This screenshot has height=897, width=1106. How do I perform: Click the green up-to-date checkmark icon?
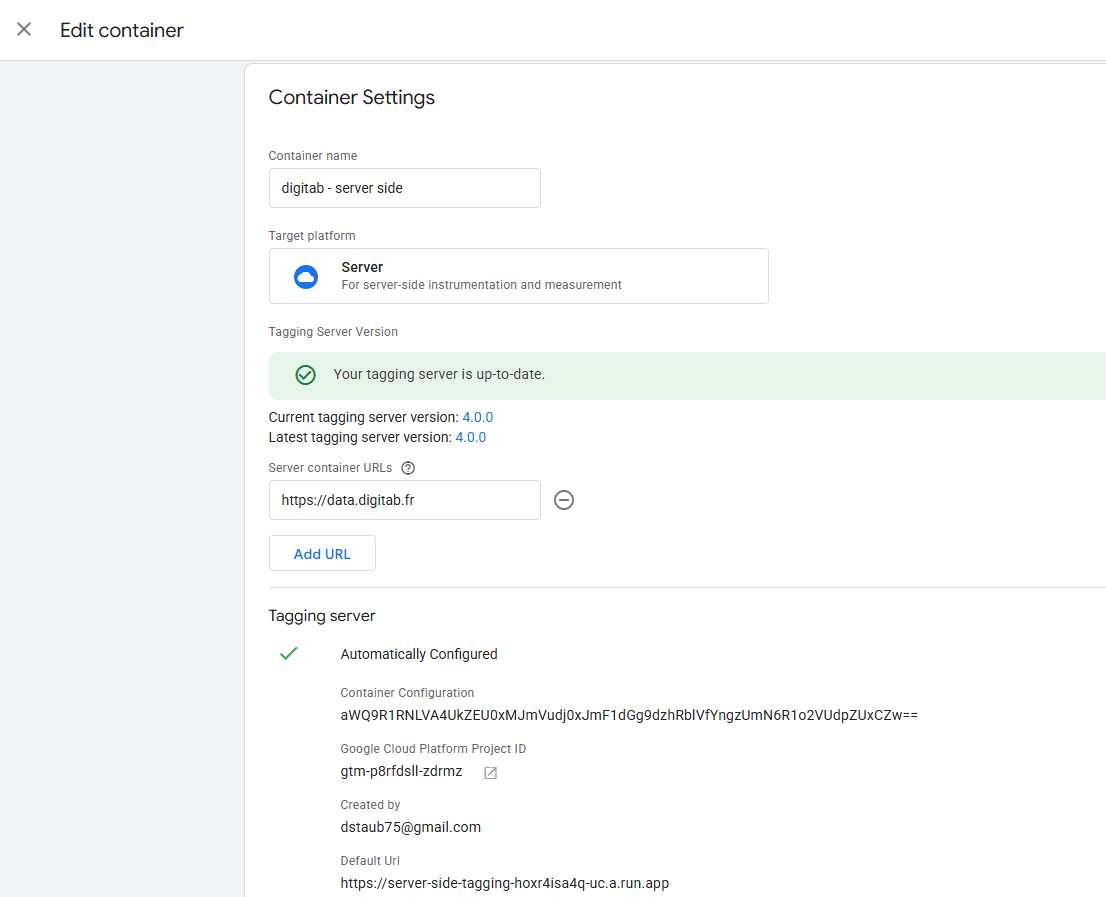[x=305, y=374]
